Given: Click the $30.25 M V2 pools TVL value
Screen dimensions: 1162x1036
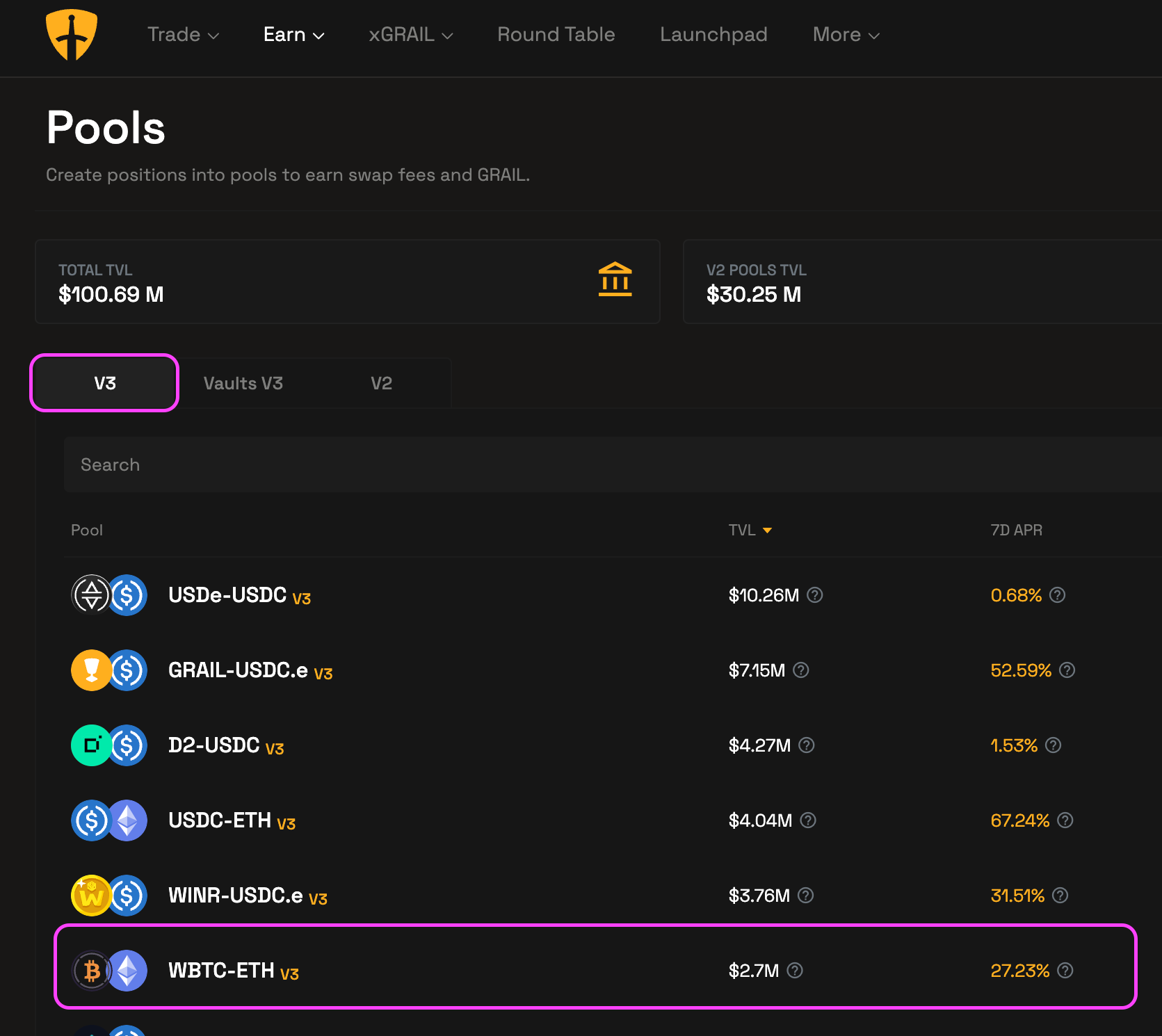Looking at the screenshot, I should 754,294.
